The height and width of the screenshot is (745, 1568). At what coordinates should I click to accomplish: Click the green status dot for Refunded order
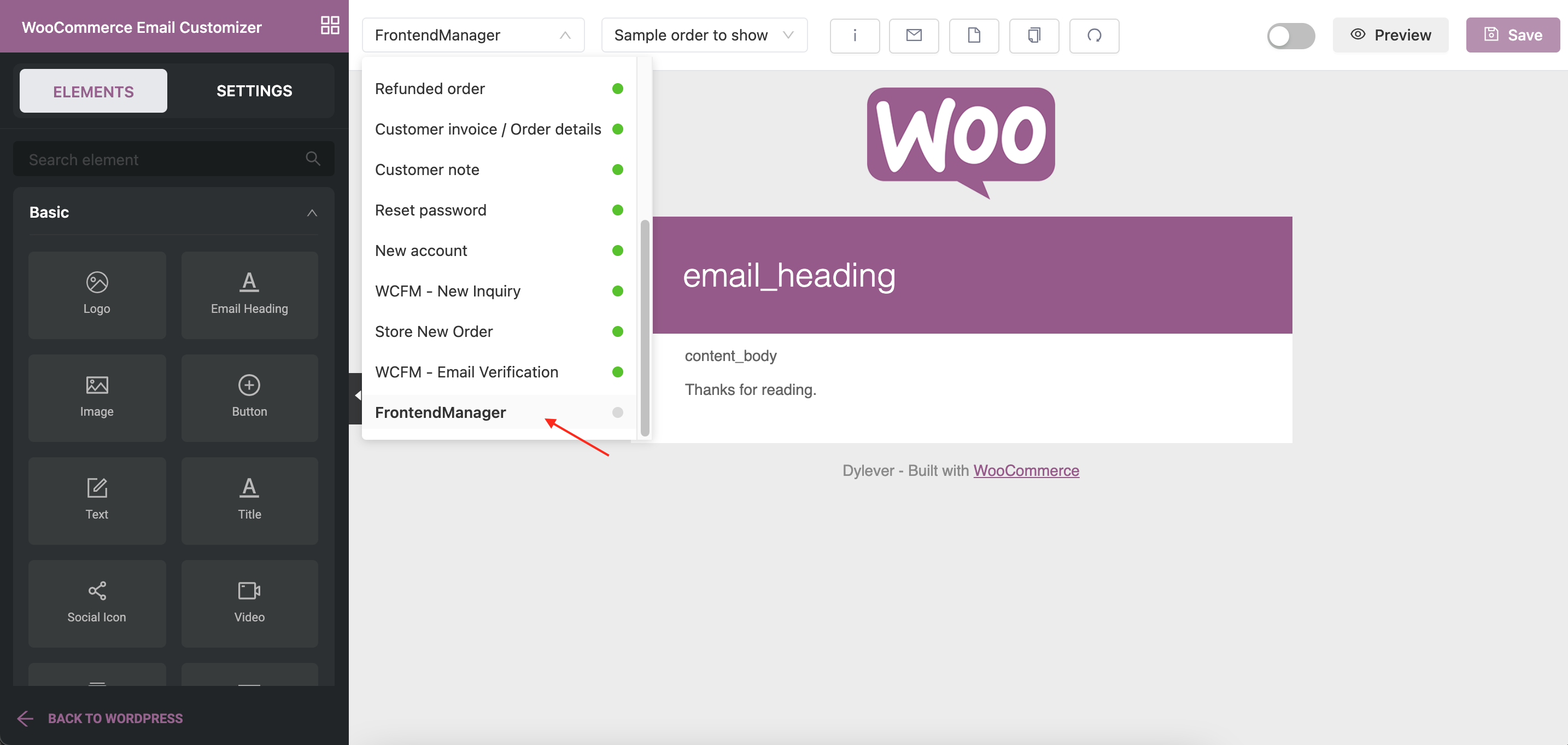[617, 89]
